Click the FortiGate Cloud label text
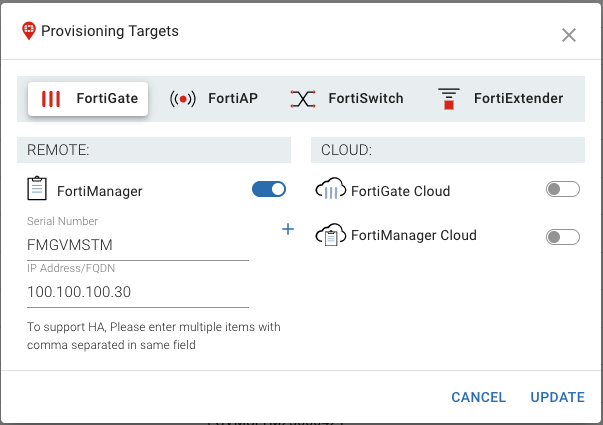This screenshot has height=425, width=603. 400,191
